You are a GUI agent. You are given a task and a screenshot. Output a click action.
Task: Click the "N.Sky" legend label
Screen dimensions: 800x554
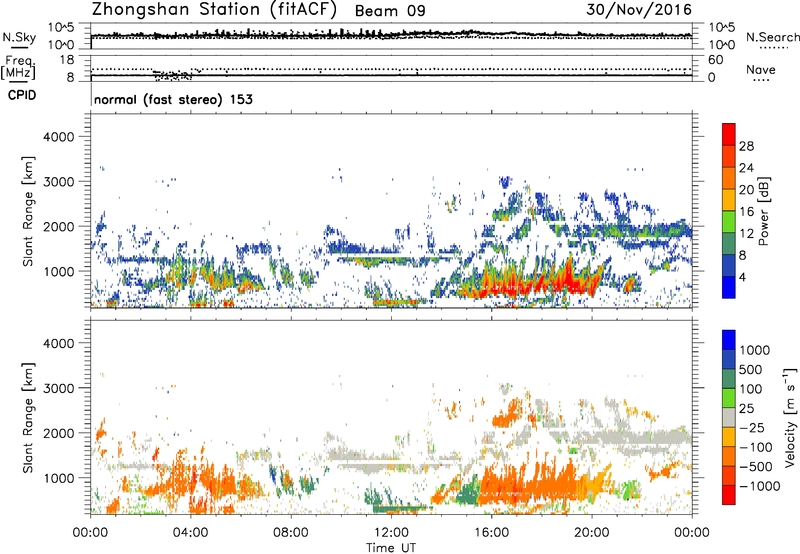(x=19, y=37)
